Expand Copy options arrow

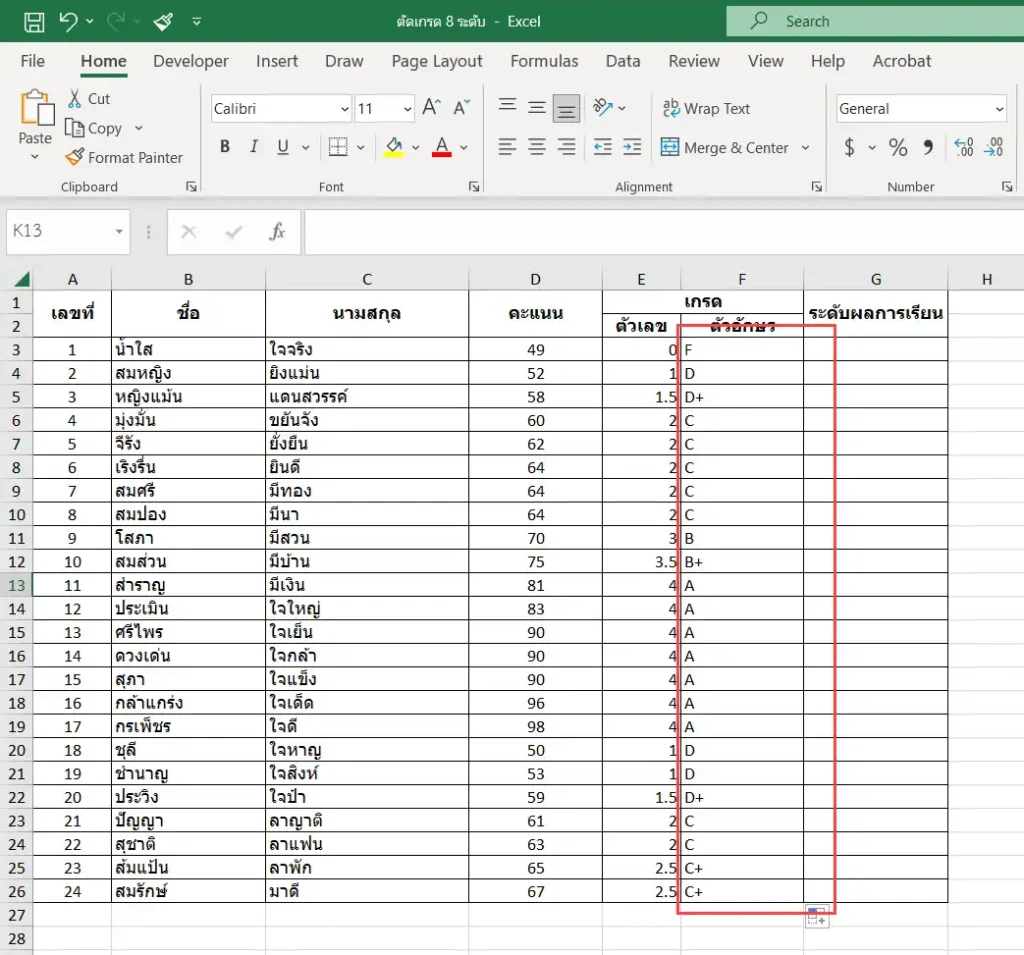[138, 128]
